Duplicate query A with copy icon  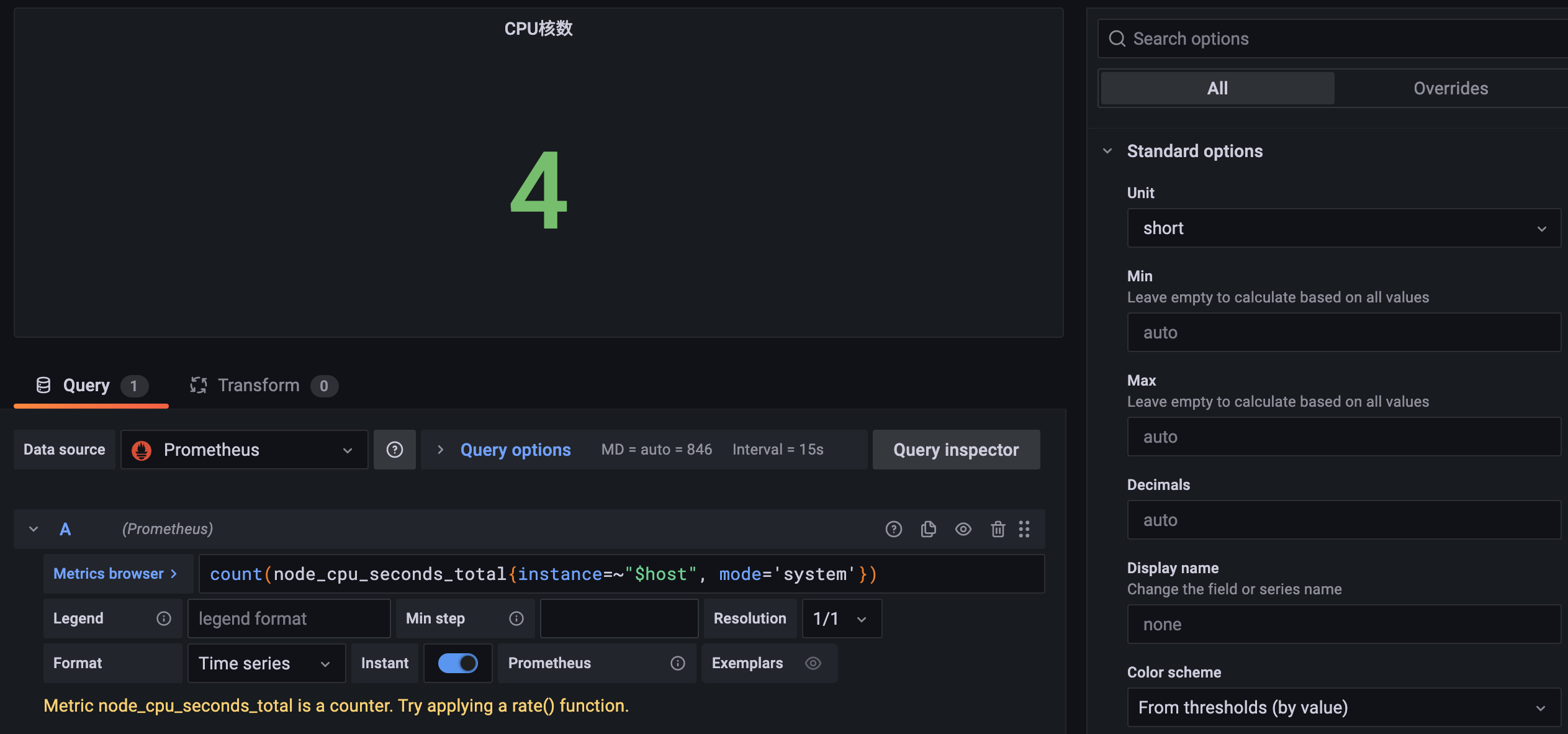pos(929,529)
